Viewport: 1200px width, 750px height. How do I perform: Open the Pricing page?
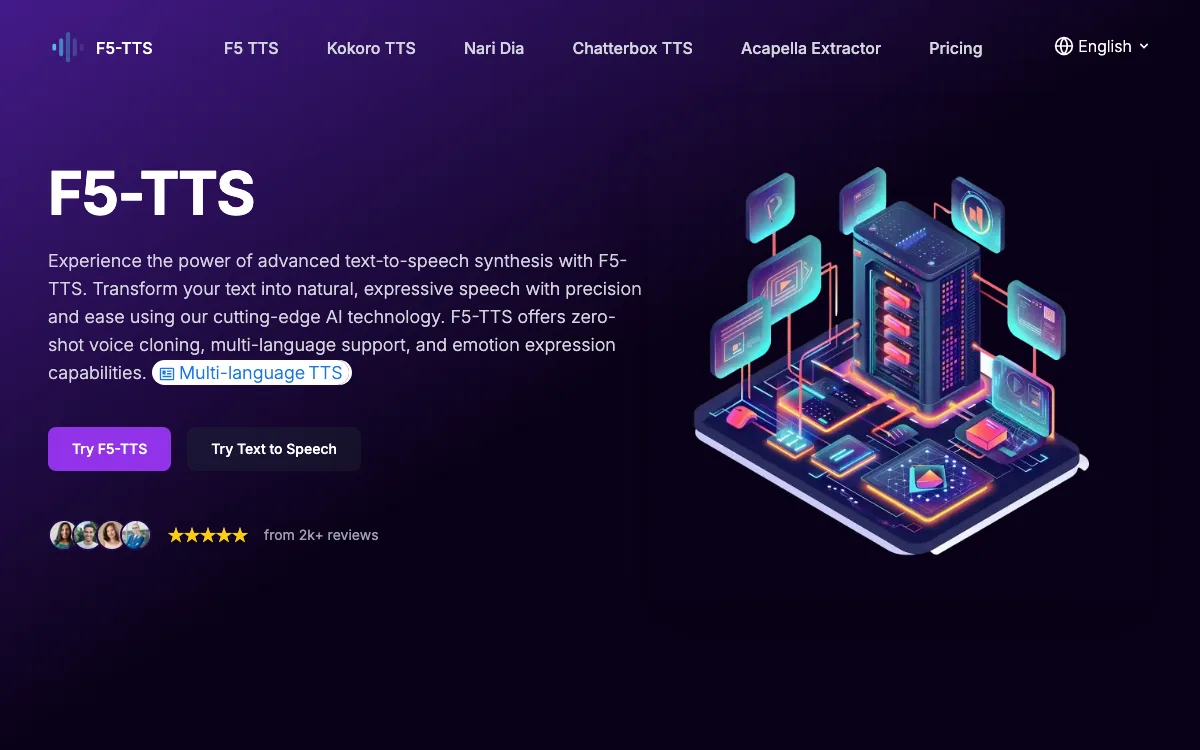click(x=955, y=48)
